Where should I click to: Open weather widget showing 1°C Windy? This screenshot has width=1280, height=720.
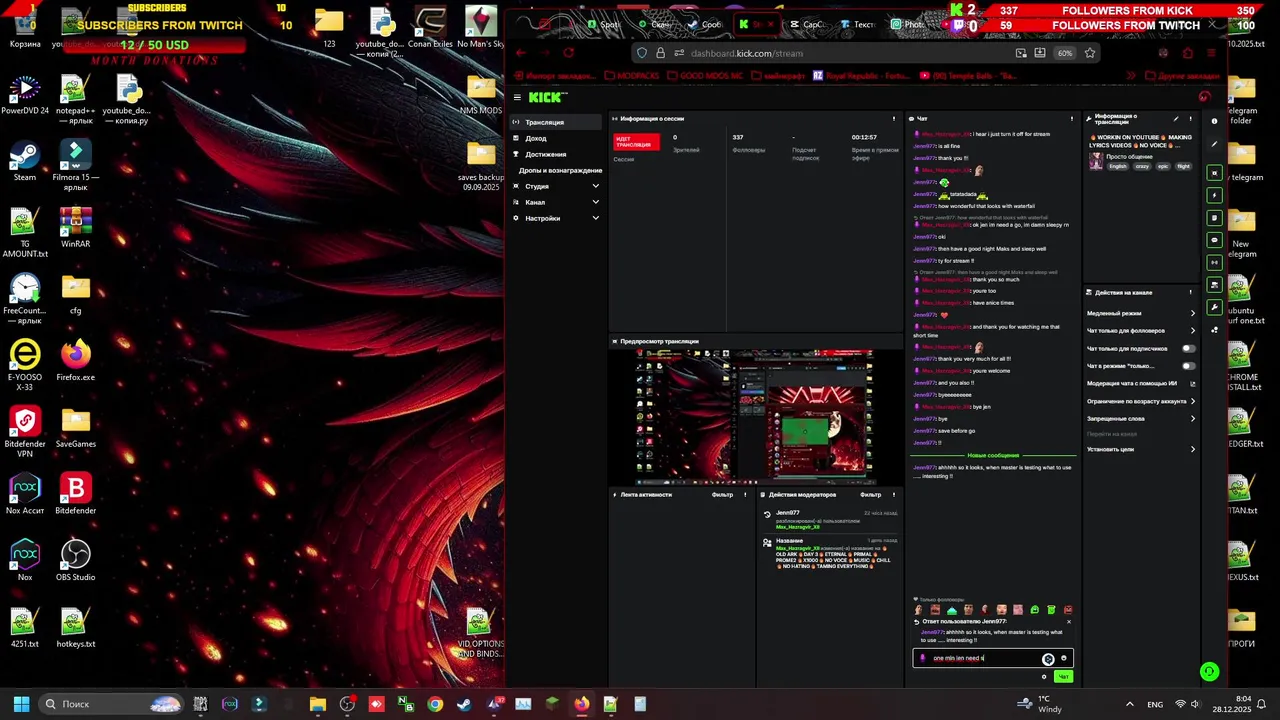[x=1040, y=704]
